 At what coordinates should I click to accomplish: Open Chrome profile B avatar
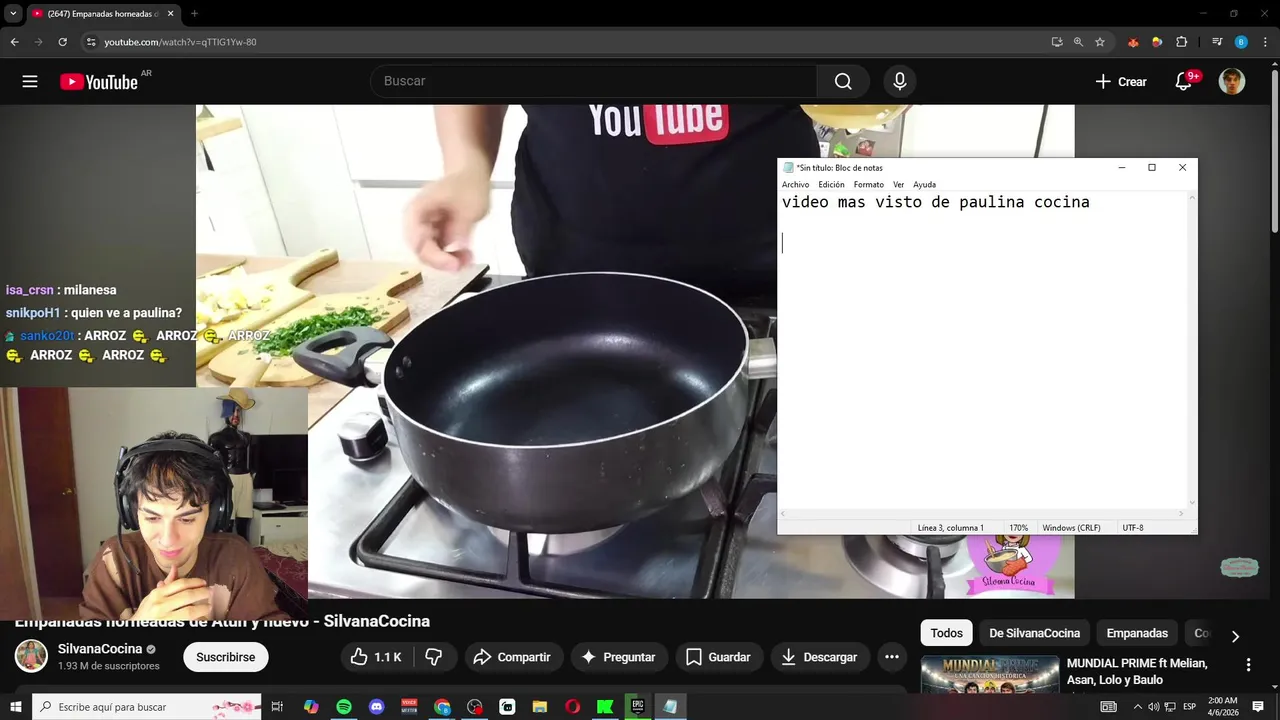click(1241, 42)
